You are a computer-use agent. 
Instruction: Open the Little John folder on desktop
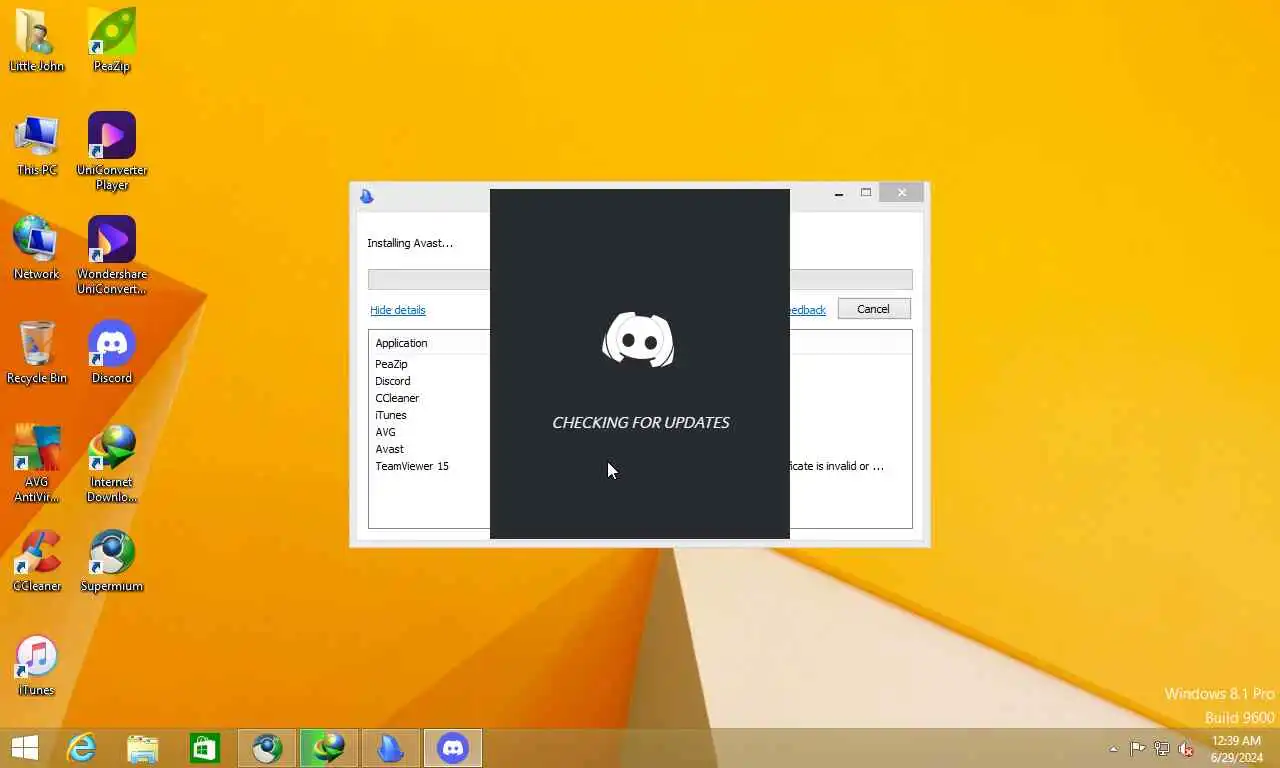pyautogui.click(x=36, y=40)
